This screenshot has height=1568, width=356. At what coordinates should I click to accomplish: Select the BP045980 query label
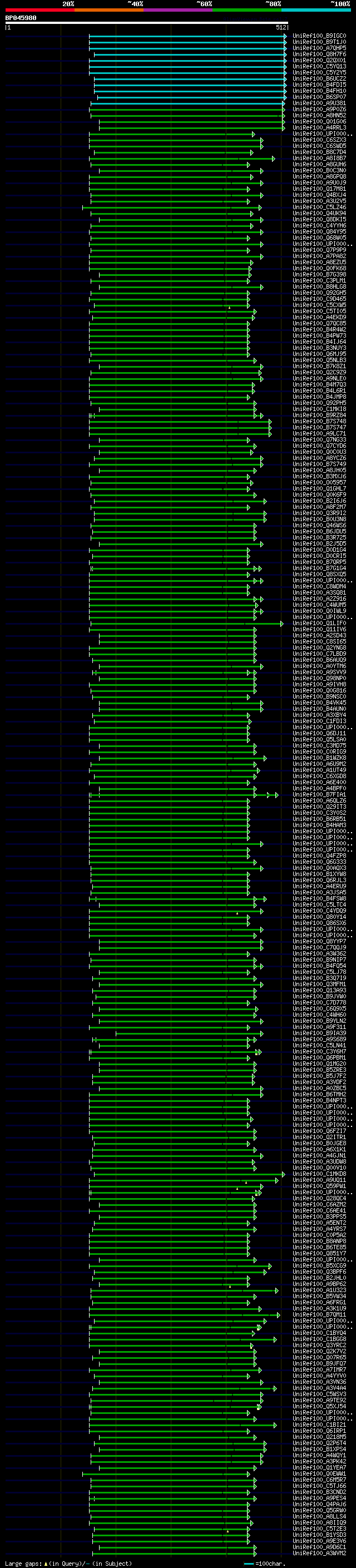click(x=21, y=18)
